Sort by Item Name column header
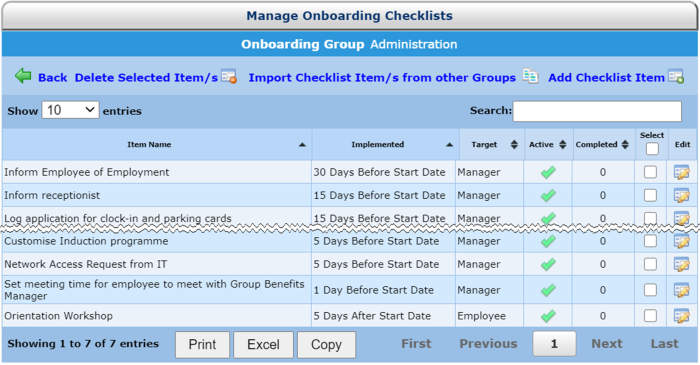 157,145
